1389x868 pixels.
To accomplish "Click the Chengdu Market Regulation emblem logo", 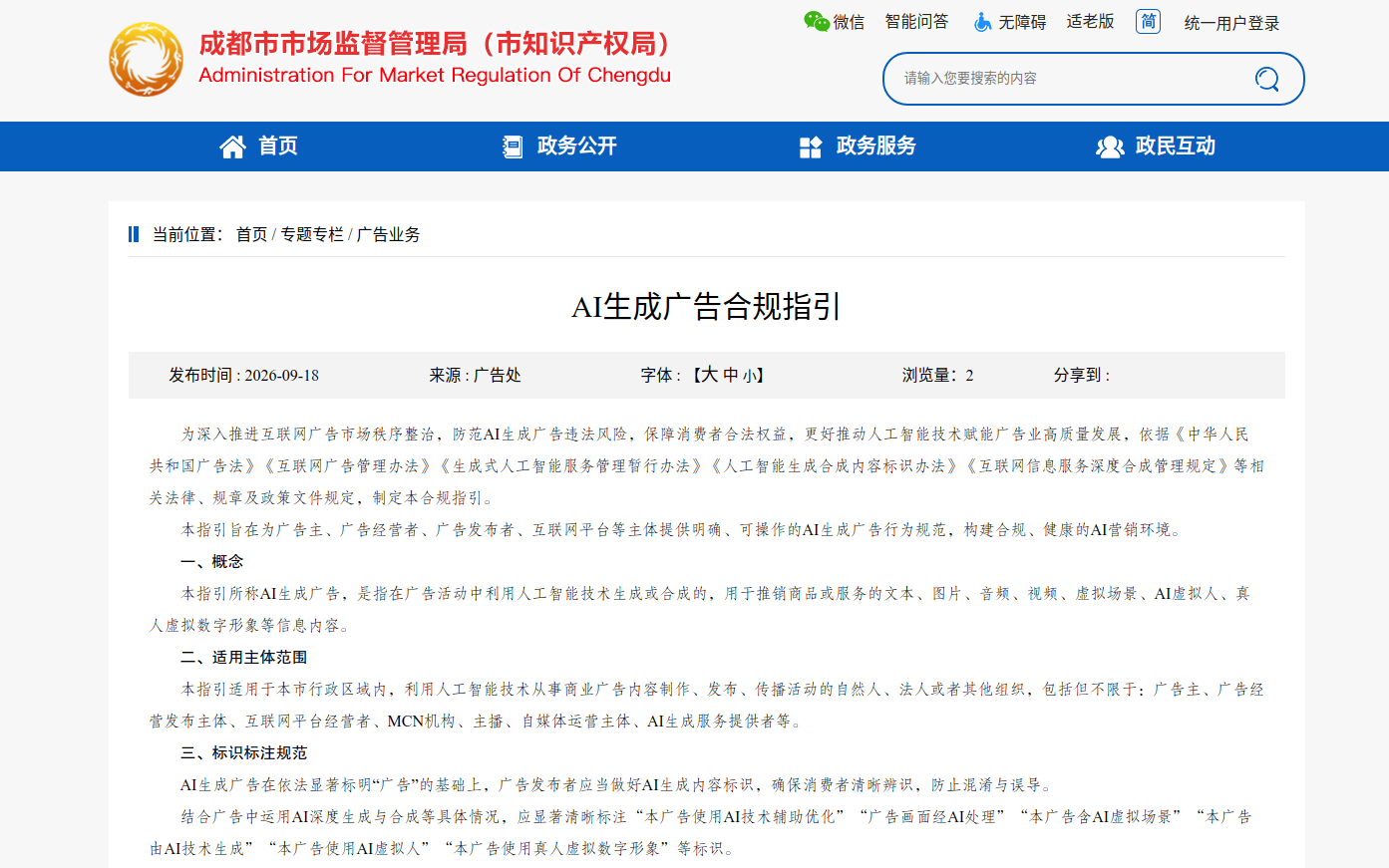I will 146,60.
